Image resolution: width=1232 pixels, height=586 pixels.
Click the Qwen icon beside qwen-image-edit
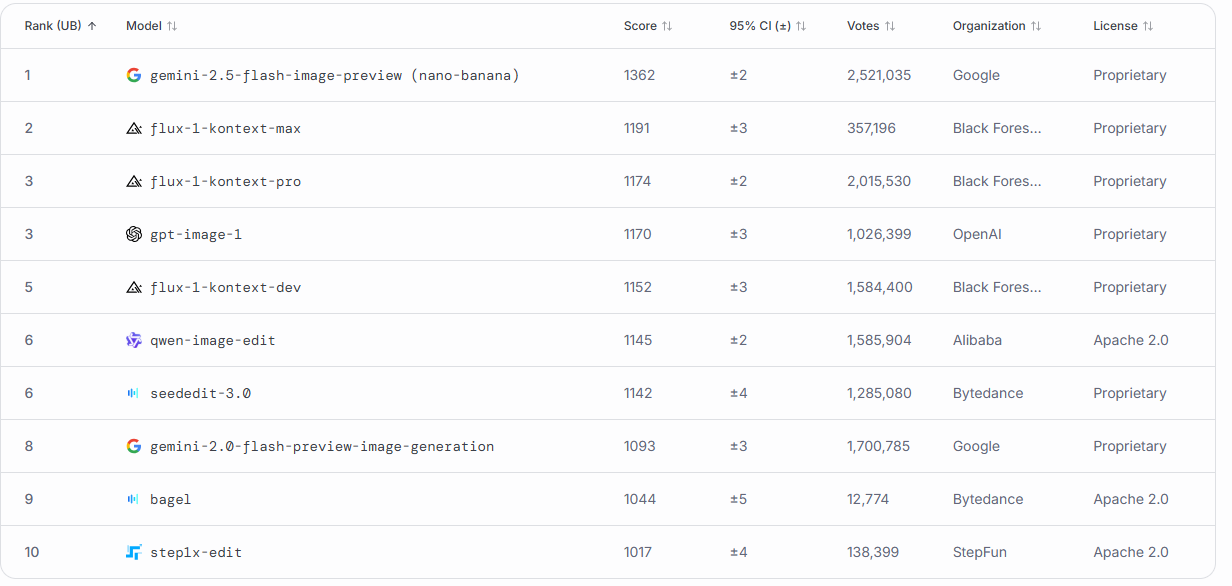[134, 340]
